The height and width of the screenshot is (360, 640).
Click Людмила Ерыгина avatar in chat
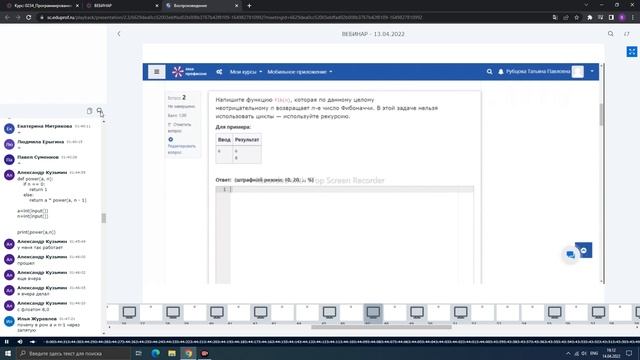(x=9, y=144)
